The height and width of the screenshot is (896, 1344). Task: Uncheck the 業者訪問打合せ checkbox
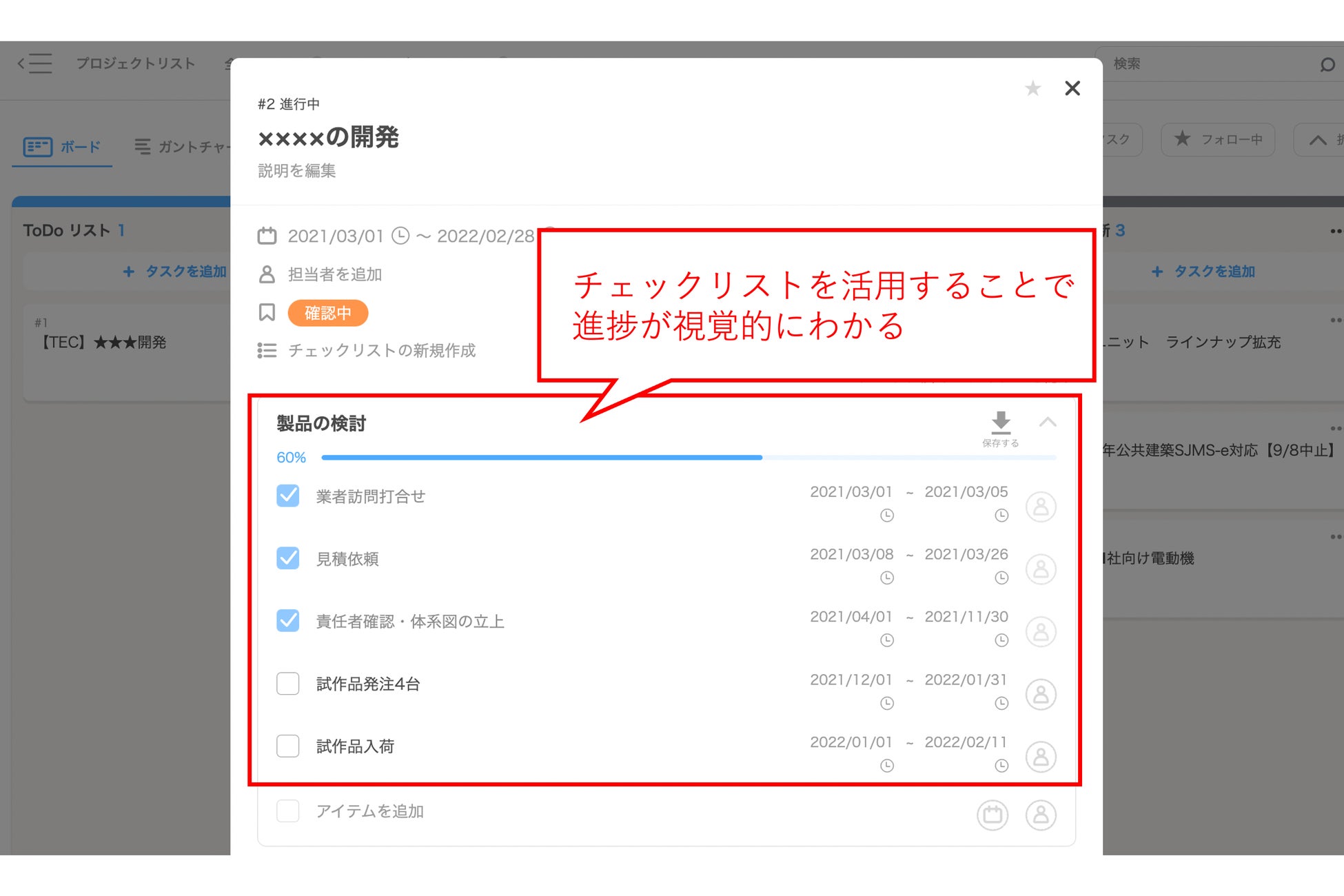(288, 496)
